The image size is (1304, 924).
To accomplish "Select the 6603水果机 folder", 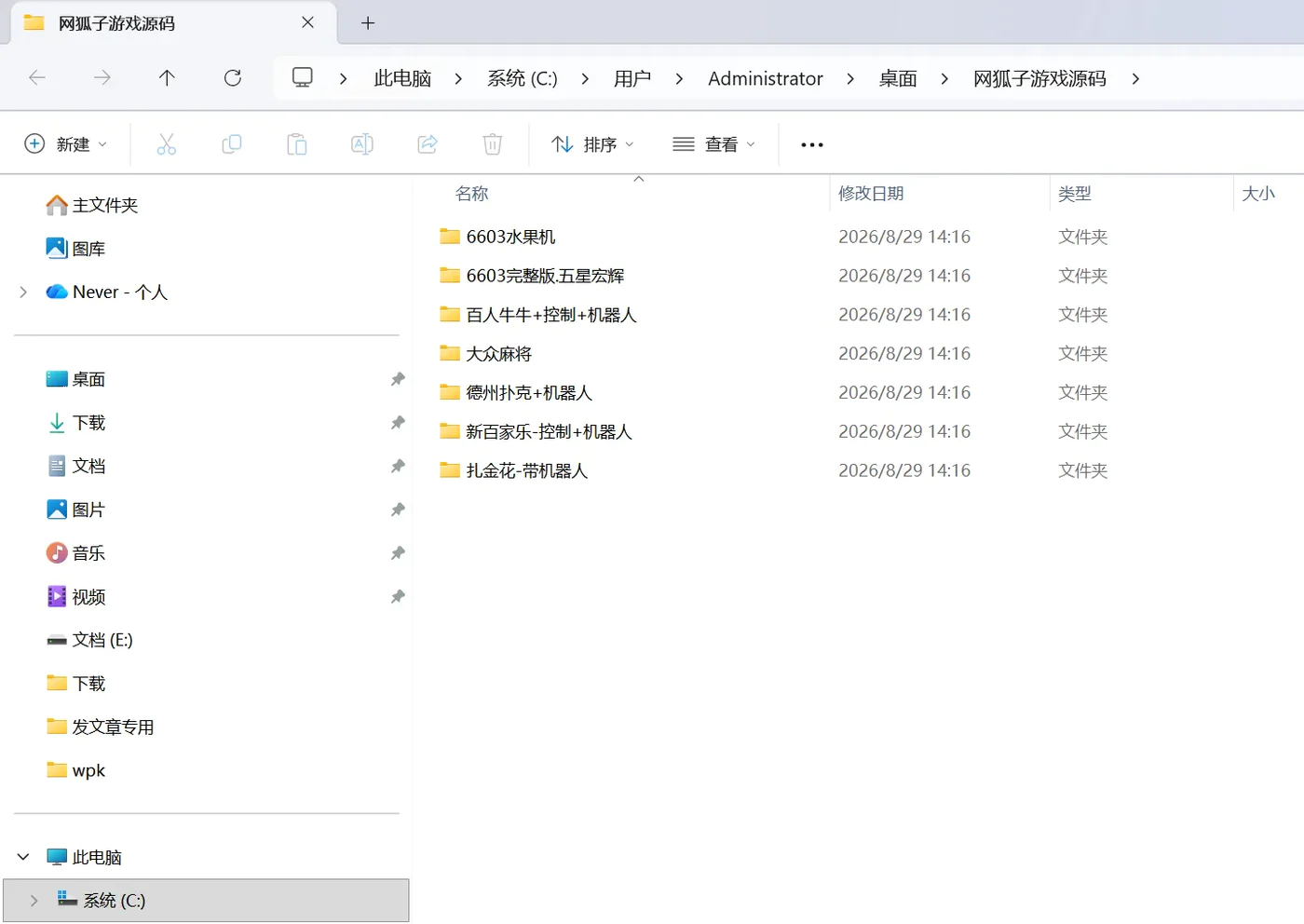I will pos(510,237).
